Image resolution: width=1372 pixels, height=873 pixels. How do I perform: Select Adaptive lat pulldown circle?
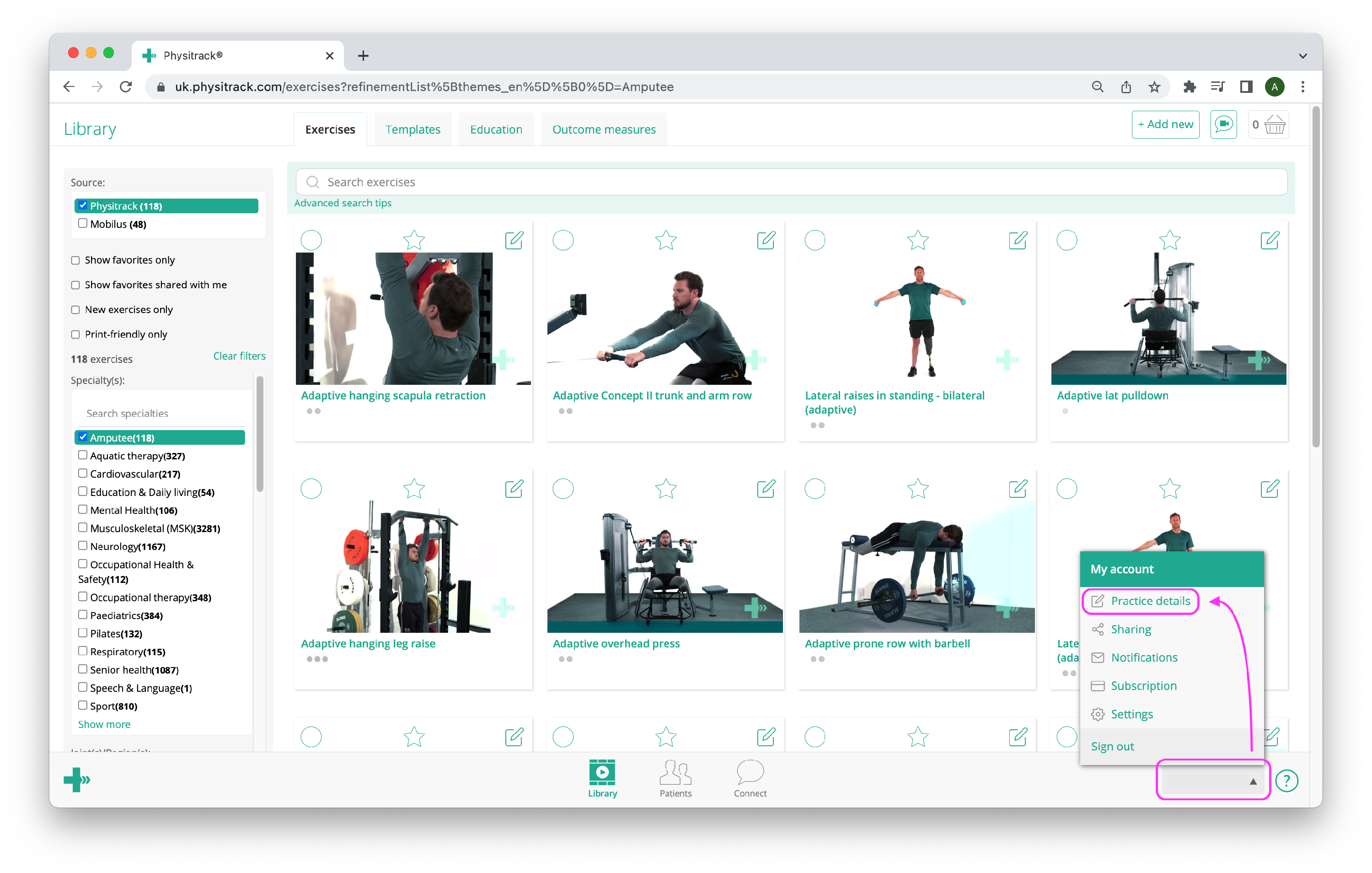click(x=1067, y=240)
